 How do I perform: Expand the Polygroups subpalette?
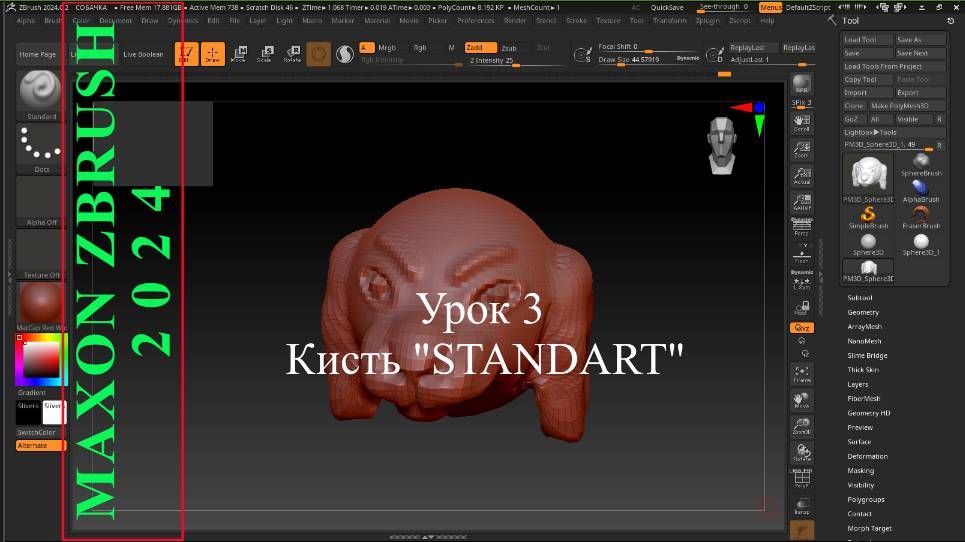(866, 500)
